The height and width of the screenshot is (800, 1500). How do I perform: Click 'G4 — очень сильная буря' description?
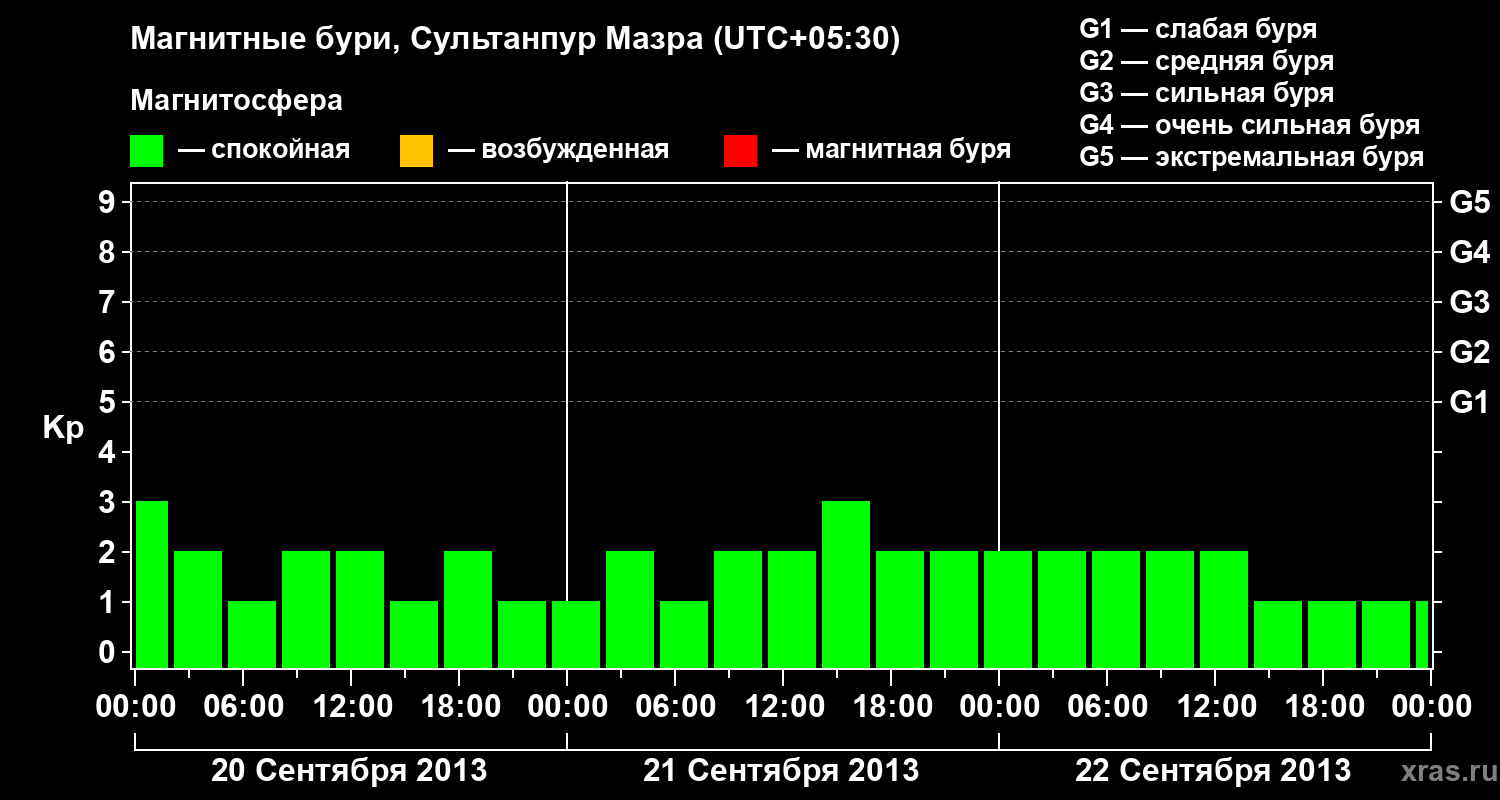(1250, 125)
